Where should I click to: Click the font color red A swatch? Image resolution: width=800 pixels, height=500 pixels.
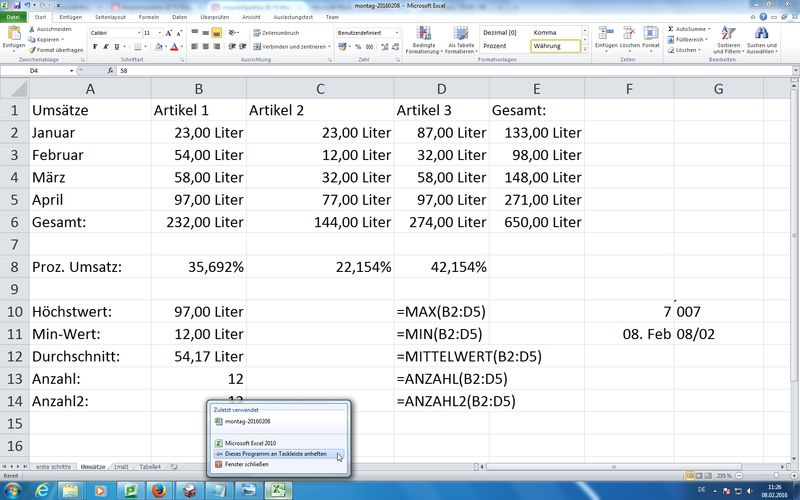pos(174,46)
